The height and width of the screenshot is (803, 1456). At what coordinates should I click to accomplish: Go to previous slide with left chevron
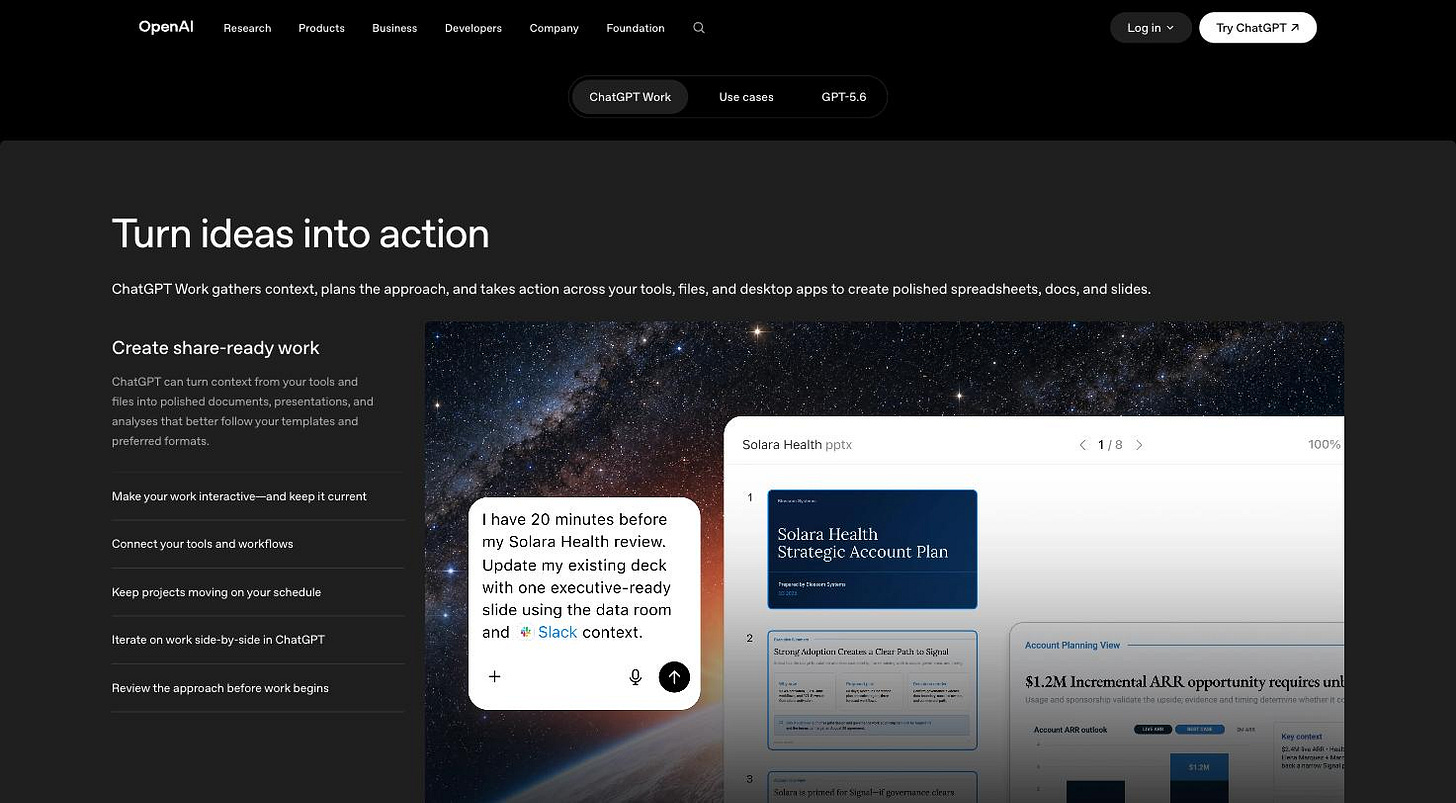[x=1082, y=445]
